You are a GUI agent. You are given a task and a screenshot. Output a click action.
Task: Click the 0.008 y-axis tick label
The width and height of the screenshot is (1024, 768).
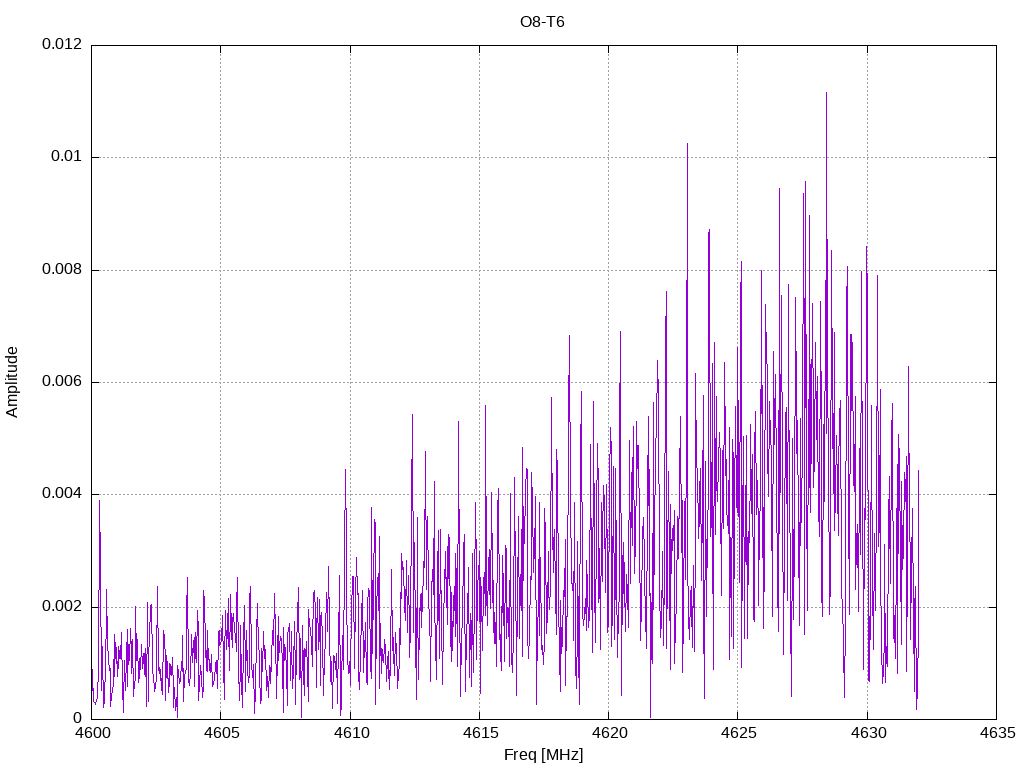[62, 270]
